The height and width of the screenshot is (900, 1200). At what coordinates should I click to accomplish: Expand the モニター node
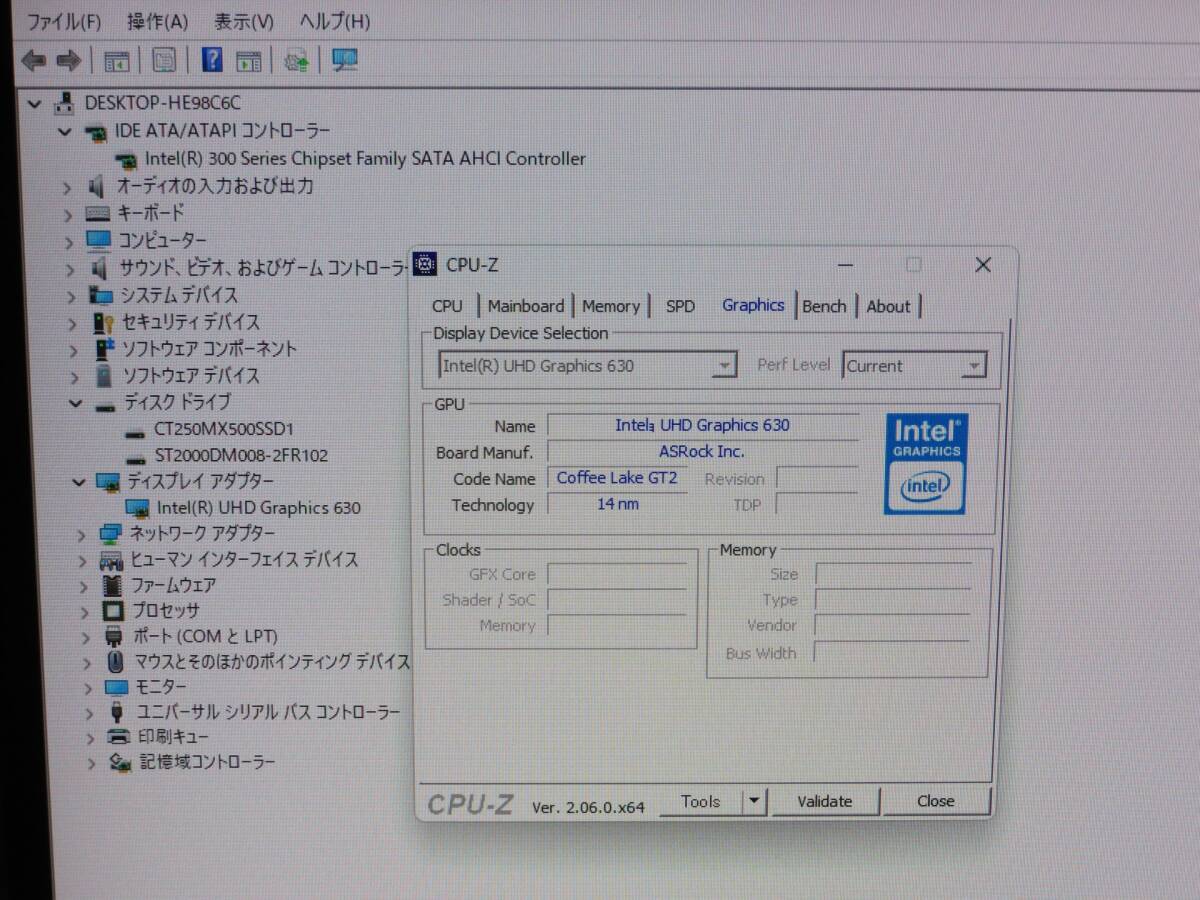click(x=88, y=688)
